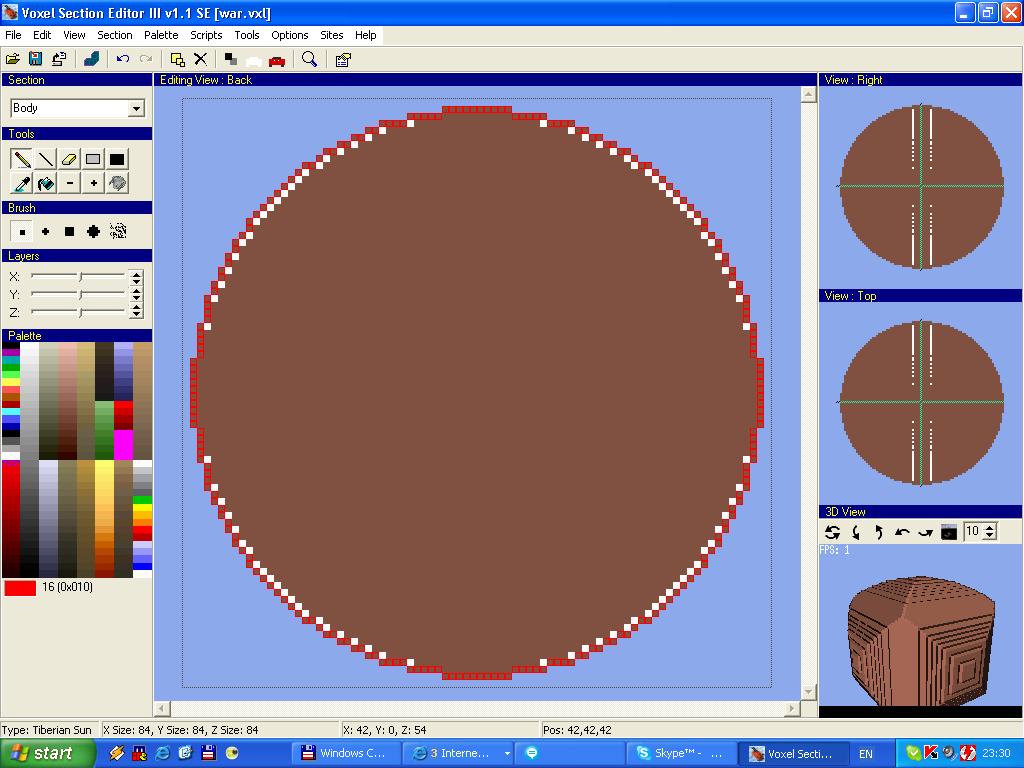Open the Scripts menu

point(206,35)
